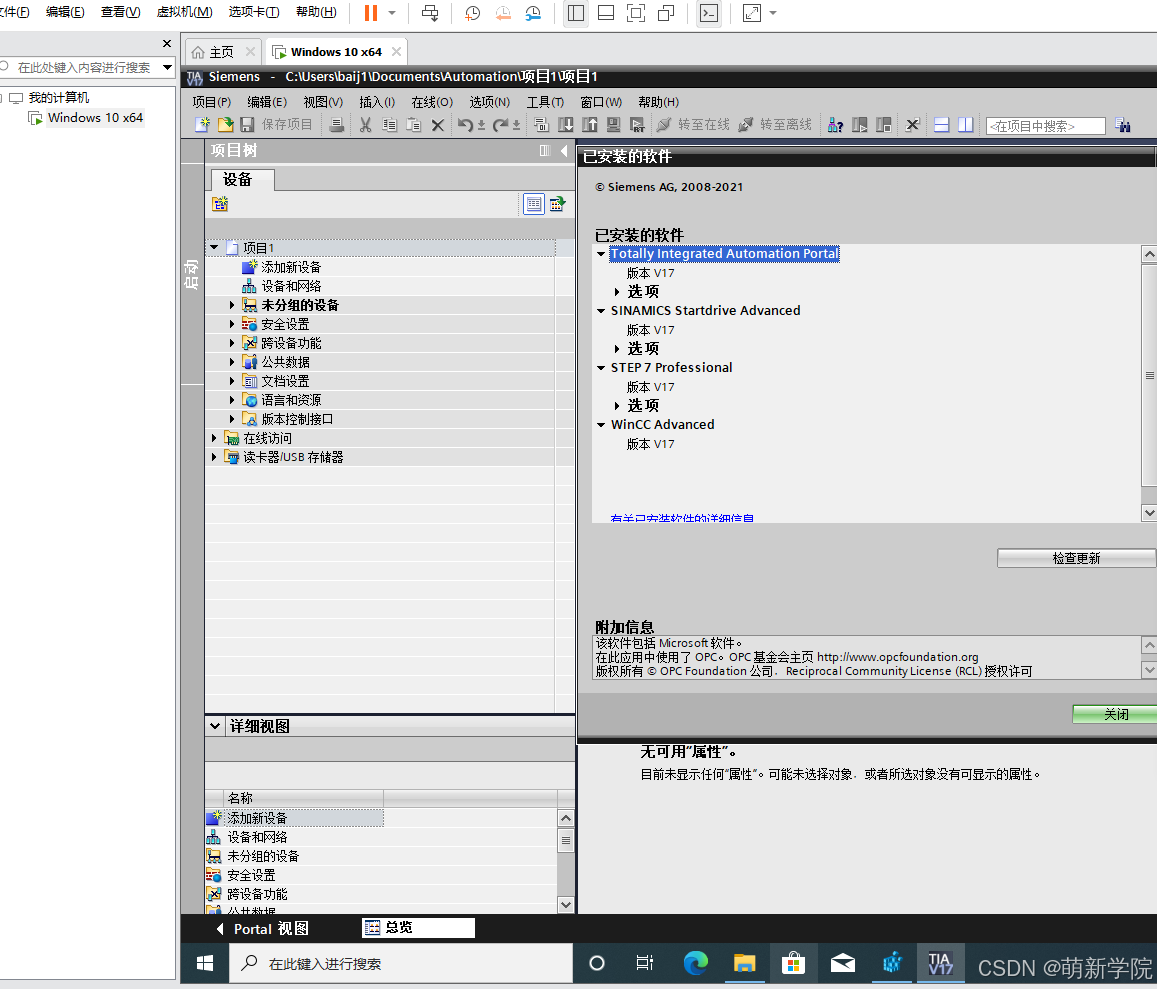1157x989 pixels.
Task: Toggle the project tree overview table icon
Action: [x=533, y=204]
